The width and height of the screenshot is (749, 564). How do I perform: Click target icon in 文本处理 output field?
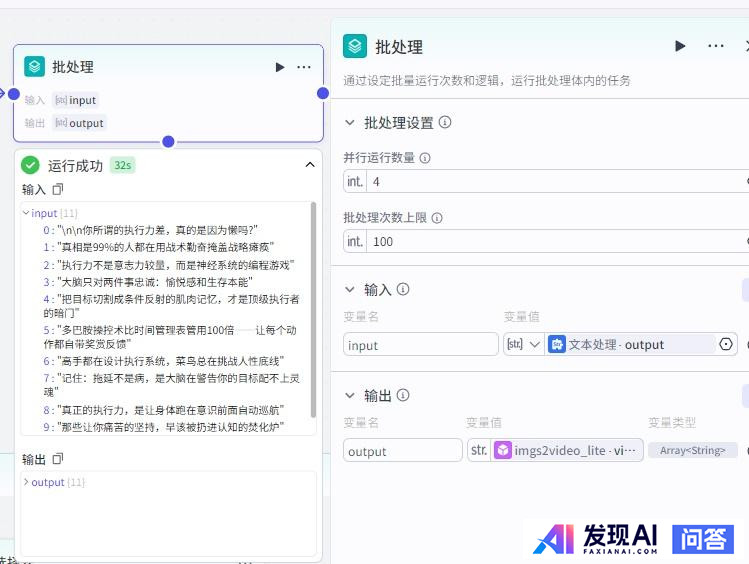tap(726, 344)
